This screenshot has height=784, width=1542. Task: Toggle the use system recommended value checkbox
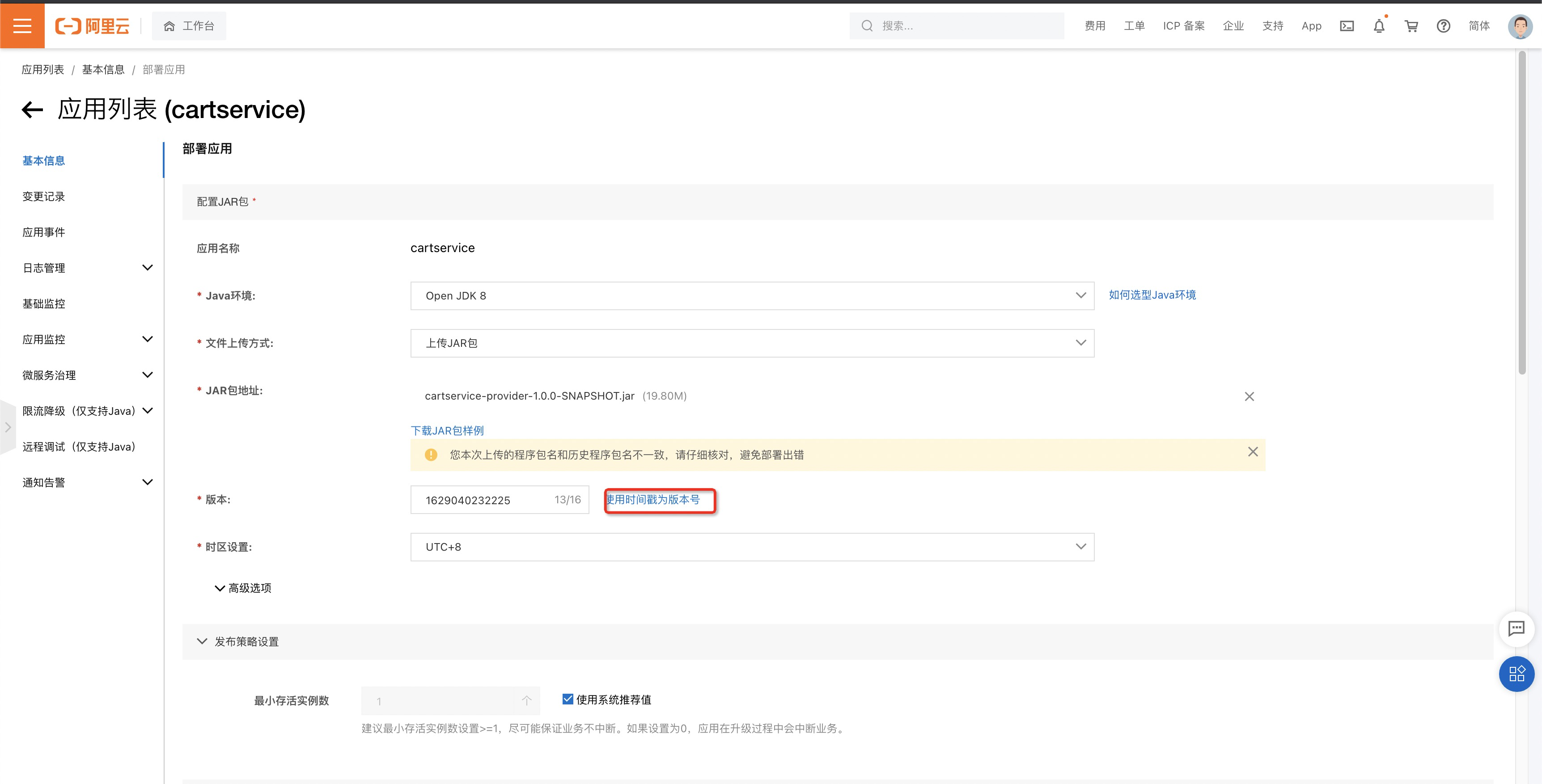(568, 699)
